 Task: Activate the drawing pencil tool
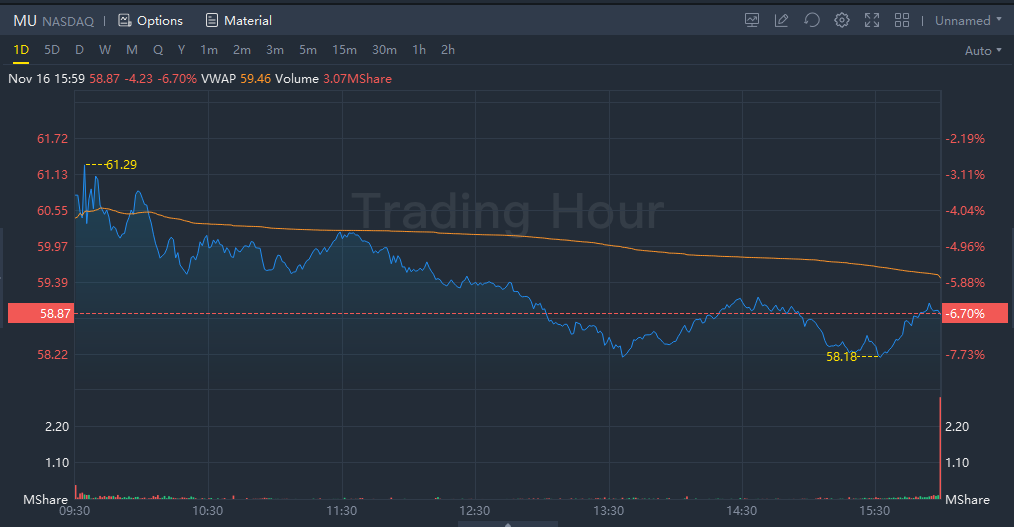click(781, 20)
